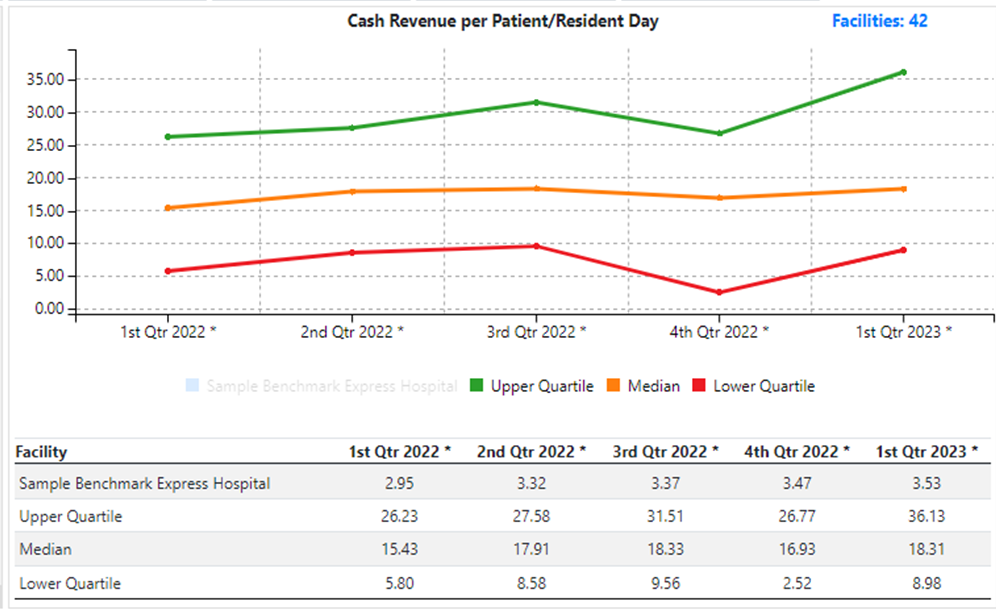This screenshot has width=996, height=613.
Task: Toggle Sample Benchmark Express Hospital legend entry
Action: [321, 386]
